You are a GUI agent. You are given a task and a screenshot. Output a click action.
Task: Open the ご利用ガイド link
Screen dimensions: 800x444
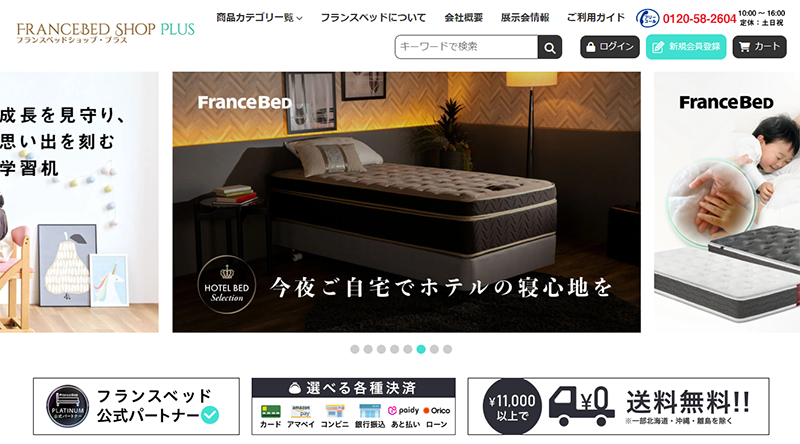tap(595, 18)
